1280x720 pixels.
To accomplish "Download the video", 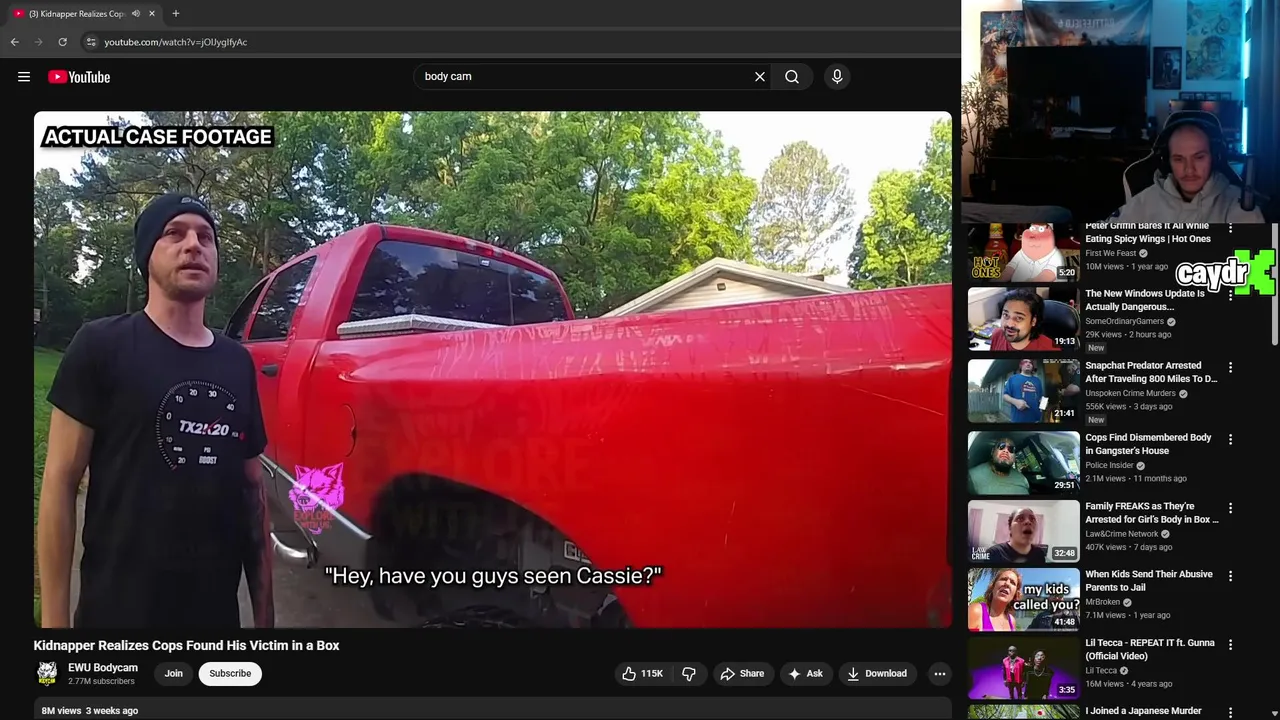I will (x=877, y=674).
